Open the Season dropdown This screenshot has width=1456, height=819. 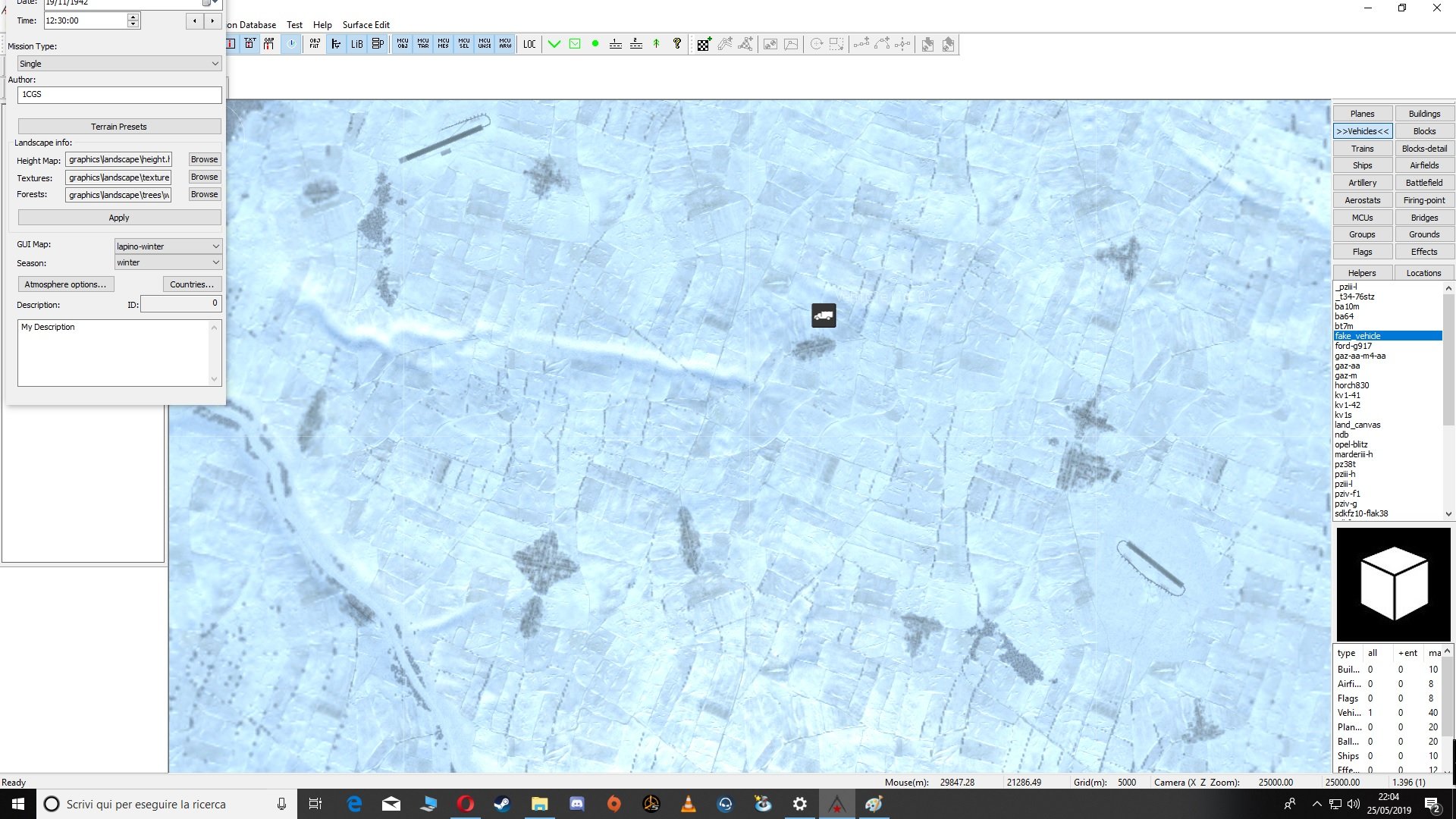coord(168,262)
